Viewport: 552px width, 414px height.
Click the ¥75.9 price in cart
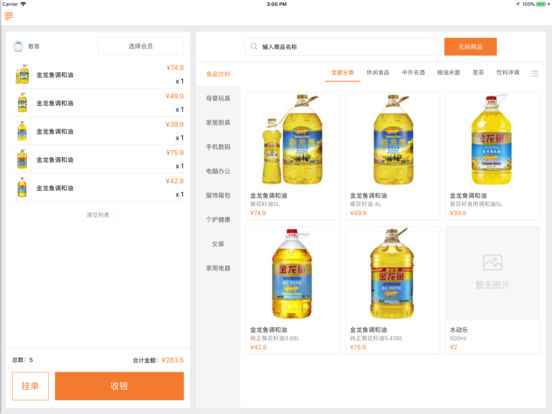[175, 152]
